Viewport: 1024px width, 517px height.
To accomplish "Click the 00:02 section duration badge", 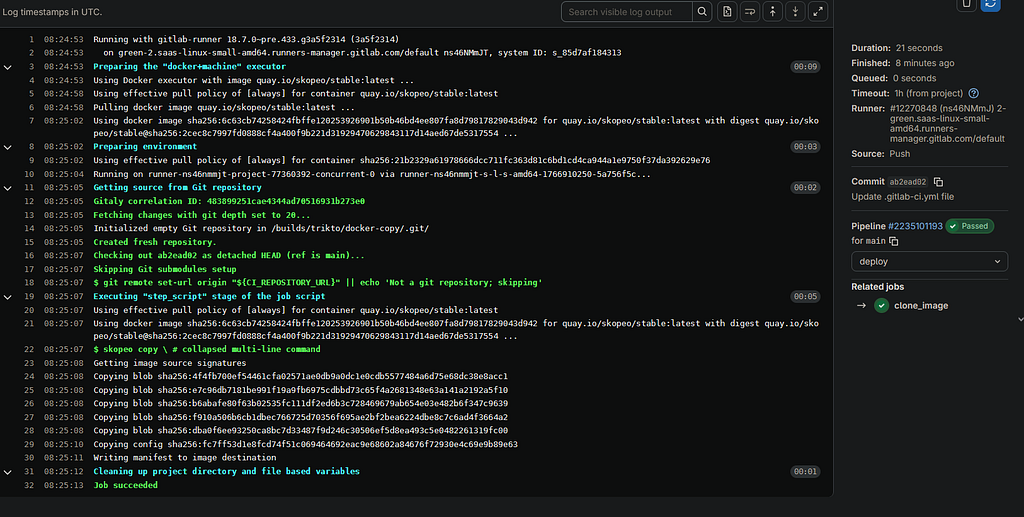I will pos(805,187).
